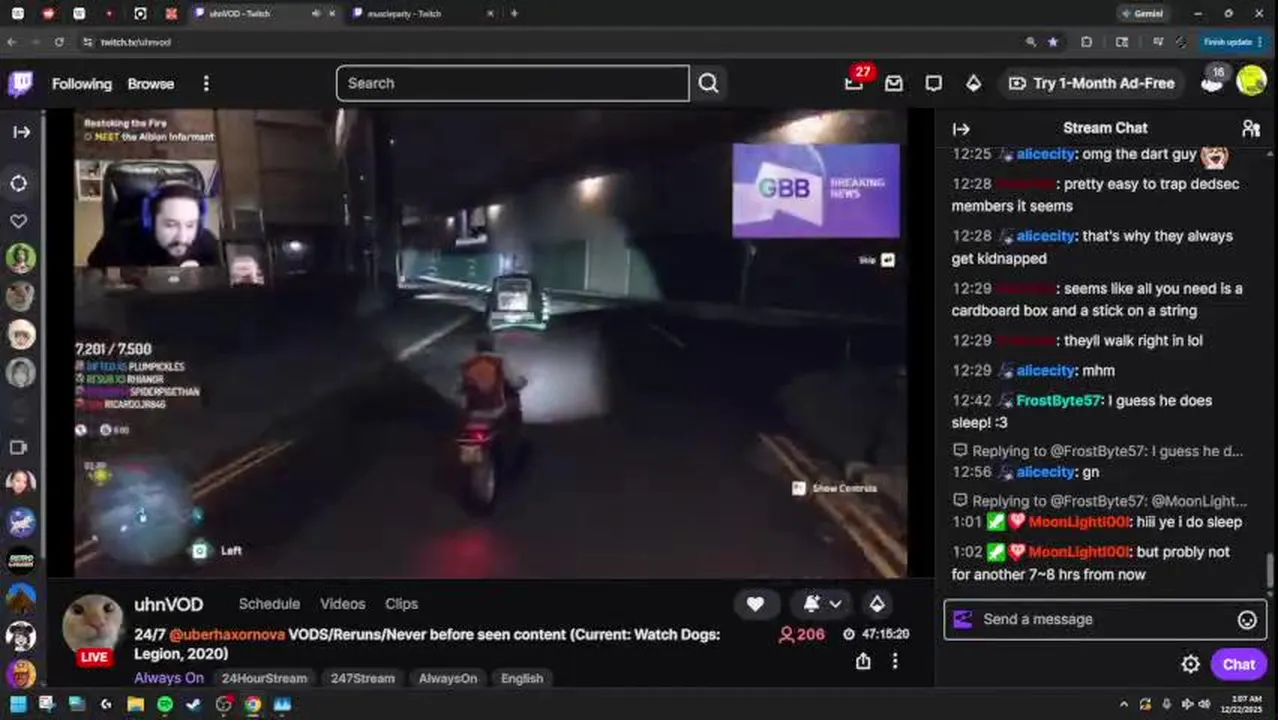Screen dimensions: 1278x720
Task: Open the camera icon in left sidebar
Action: 19,447
